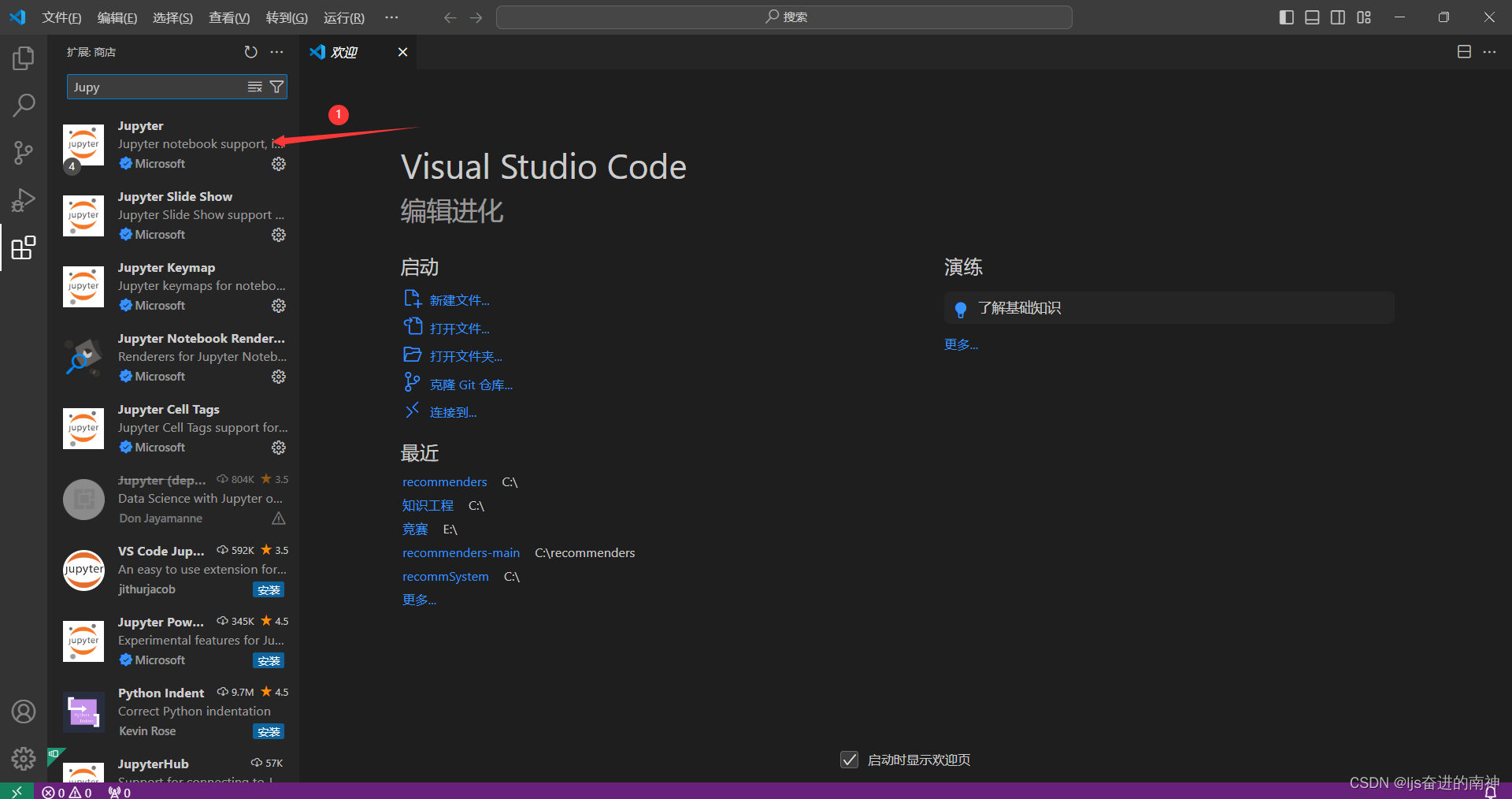Open errors and warnings in status bar
This screenshot has width=1512, height=799.
point(67,792)
